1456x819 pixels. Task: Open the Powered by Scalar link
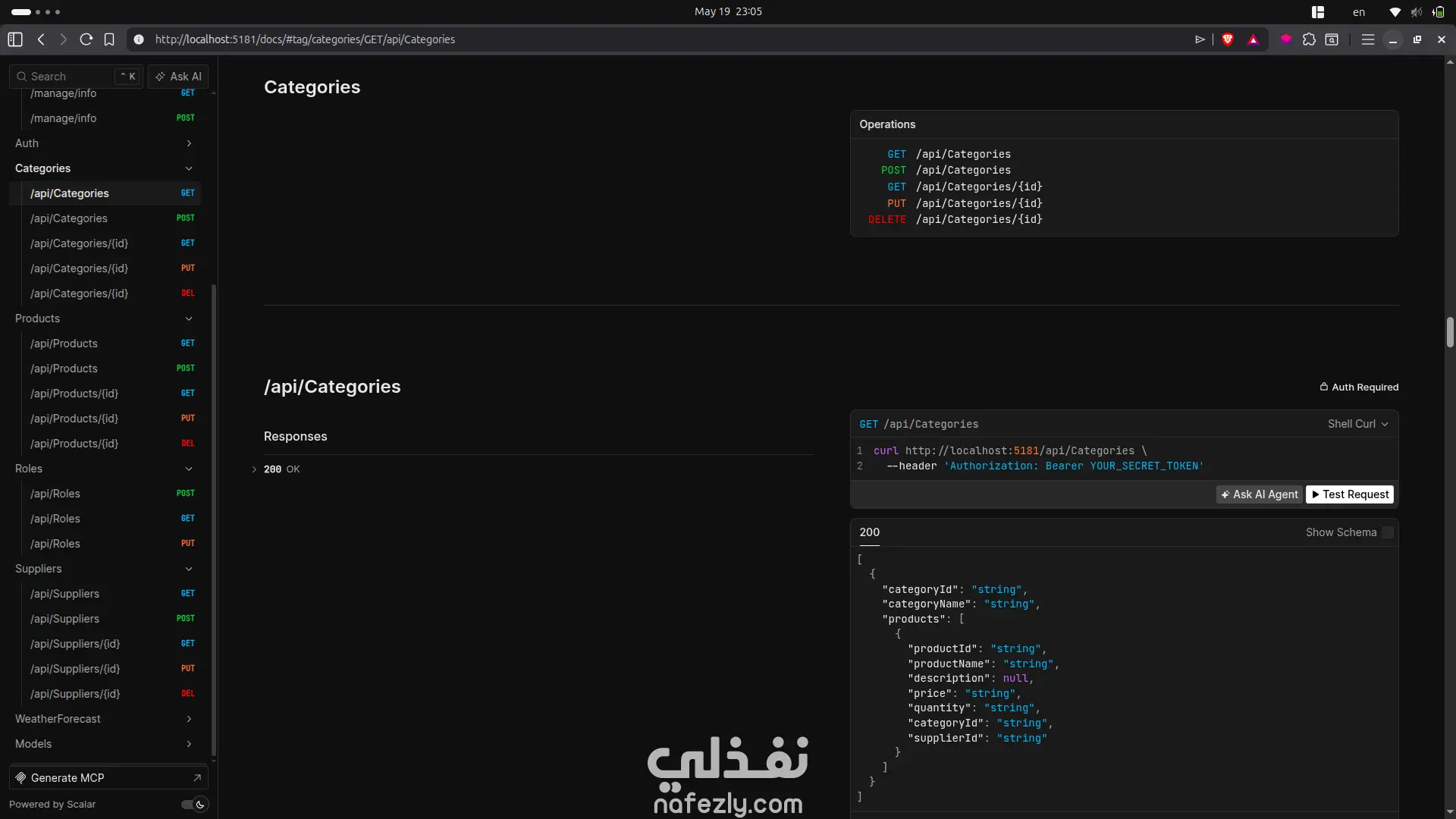pos(52,805)
